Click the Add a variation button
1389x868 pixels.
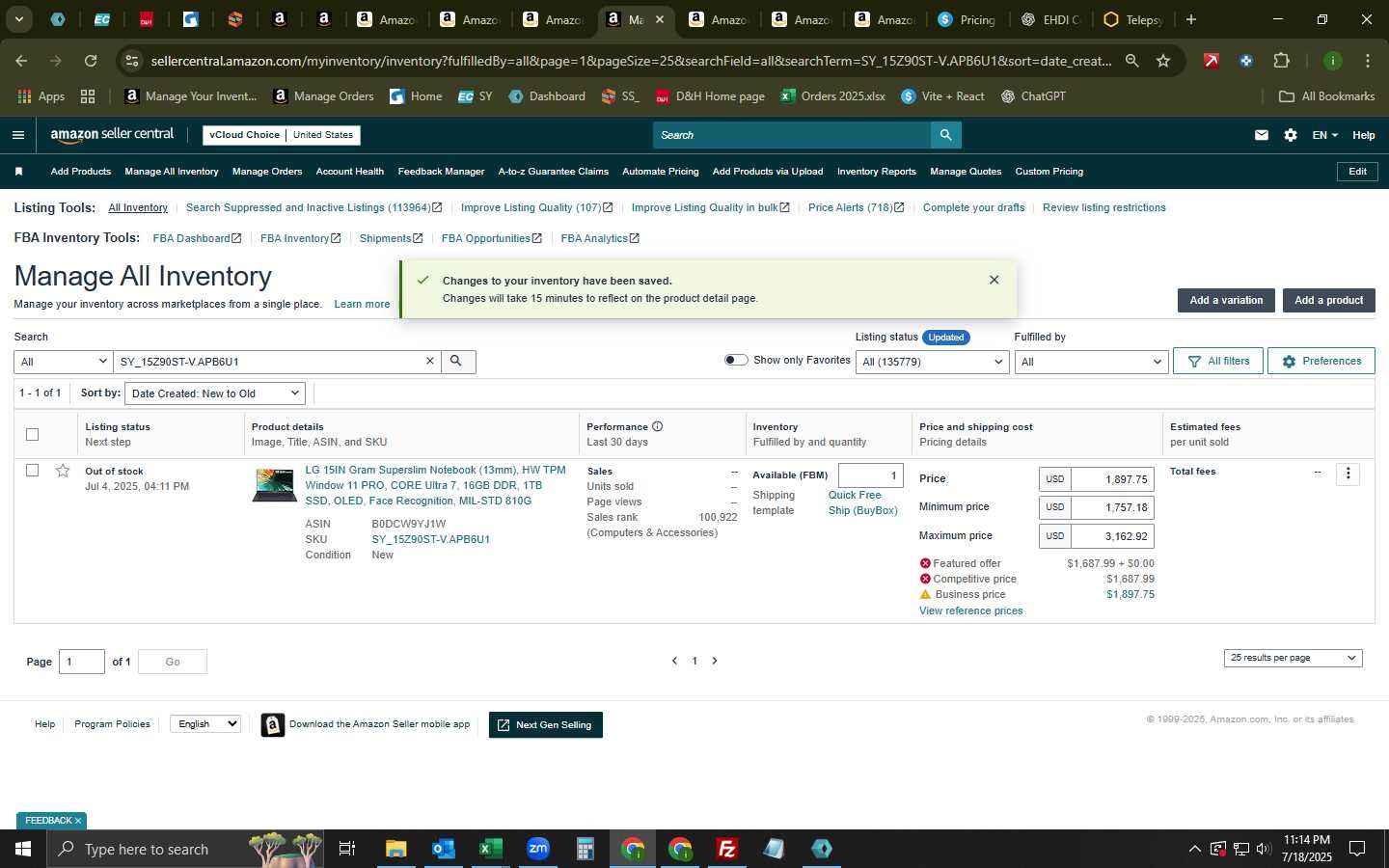pyautogui.click(x=1226, y=300)
